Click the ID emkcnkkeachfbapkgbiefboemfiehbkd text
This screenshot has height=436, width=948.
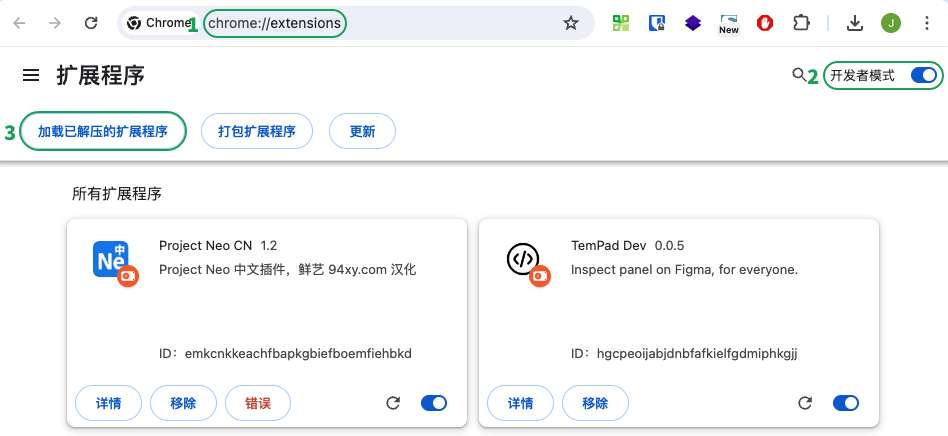tap(285, 353)
